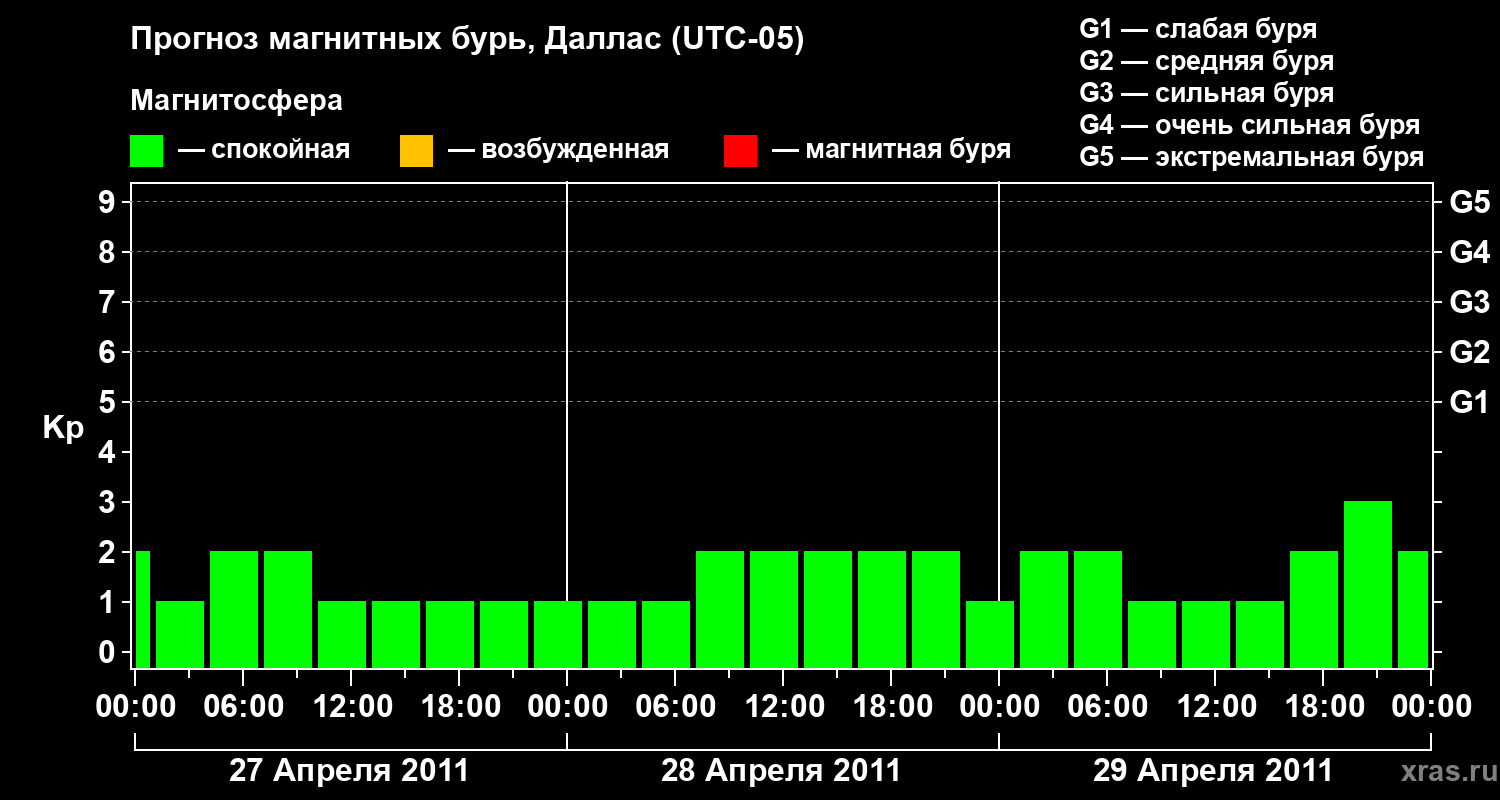The width and height of the screenshot is (1500, 800).
Task: Click the '06:00' time label above 29 Апреля
Action: coord(1108,707)
